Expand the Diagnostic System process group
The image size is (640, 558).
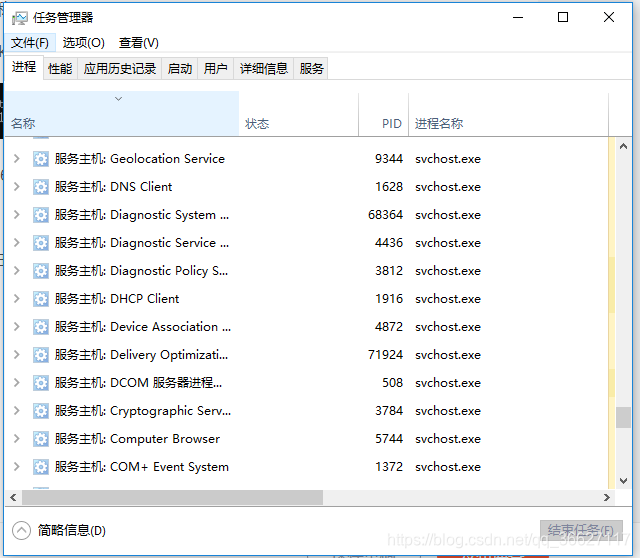pyautogui.click(x=16, y=215)
